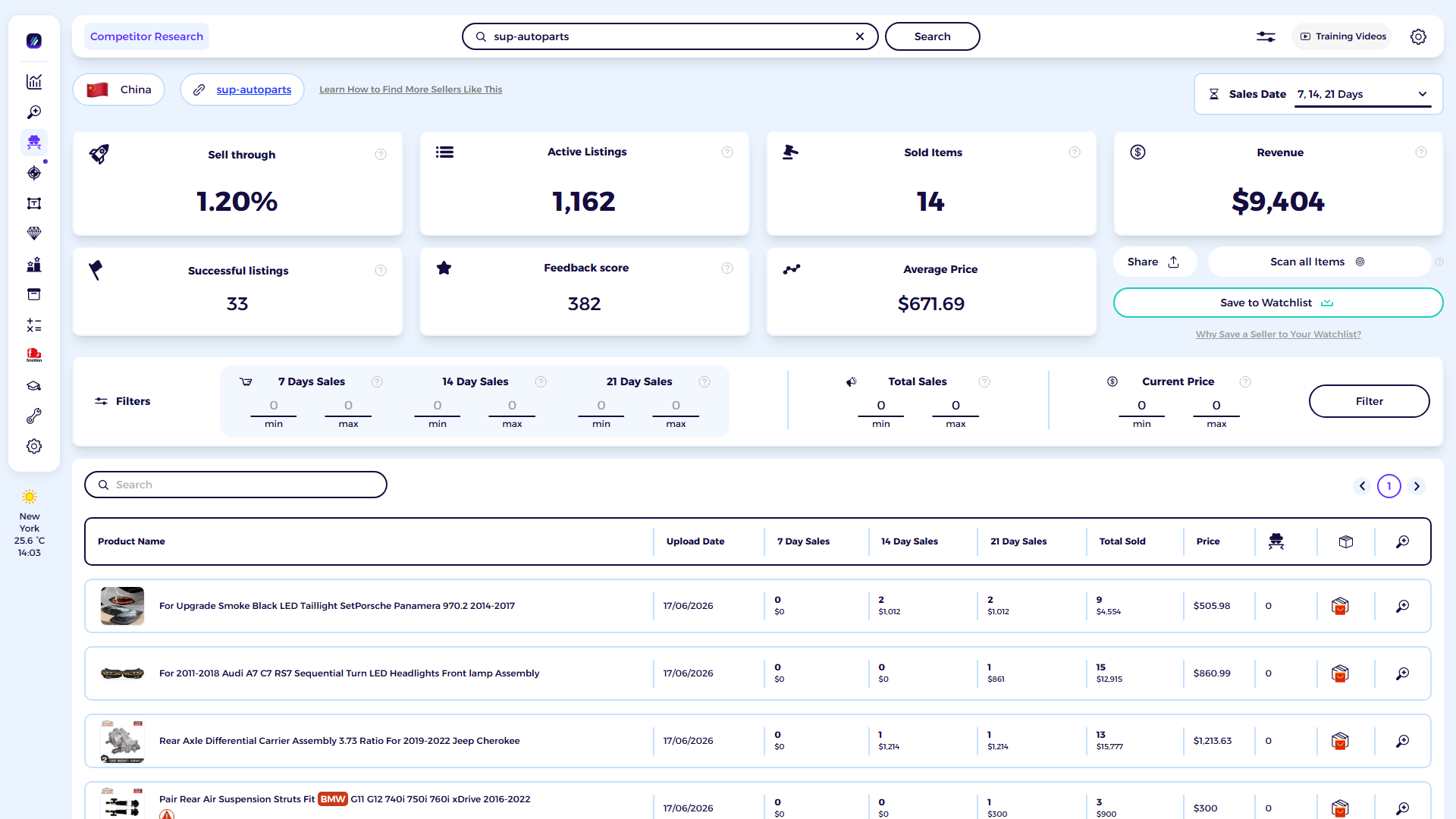Open the top sellers podium sidebar icon
This screenshot has height=819, width=1456.
pos(34,265)
